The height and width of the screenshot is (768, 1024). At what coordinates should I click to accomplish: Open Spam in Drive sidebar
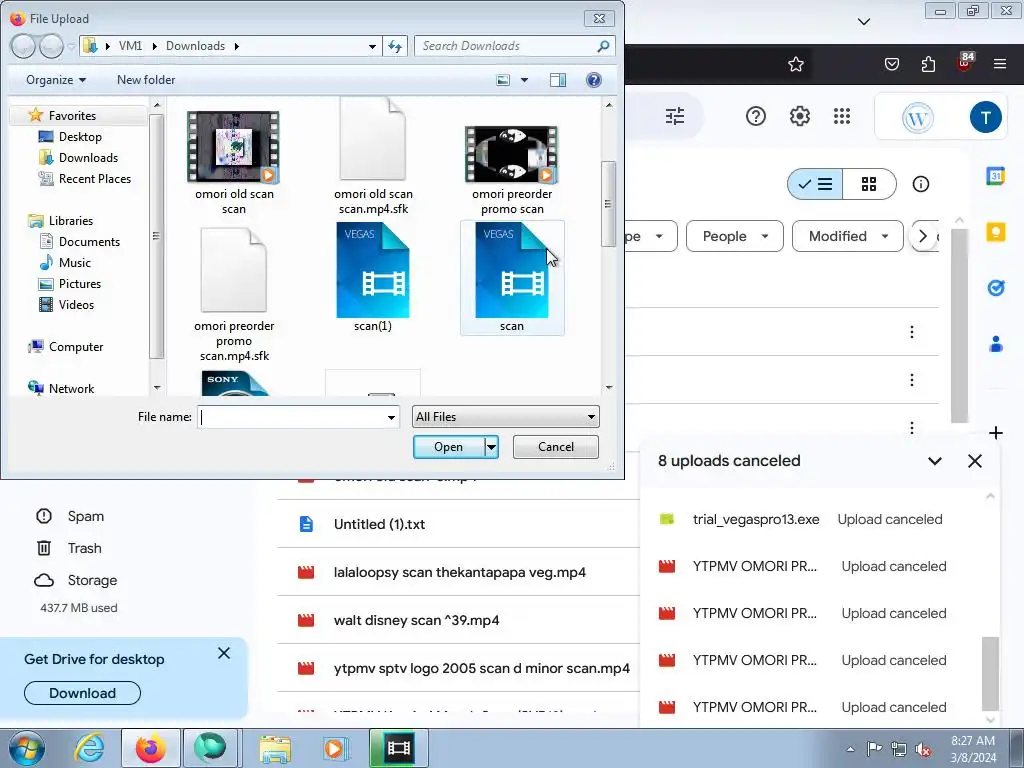(86, 516)
